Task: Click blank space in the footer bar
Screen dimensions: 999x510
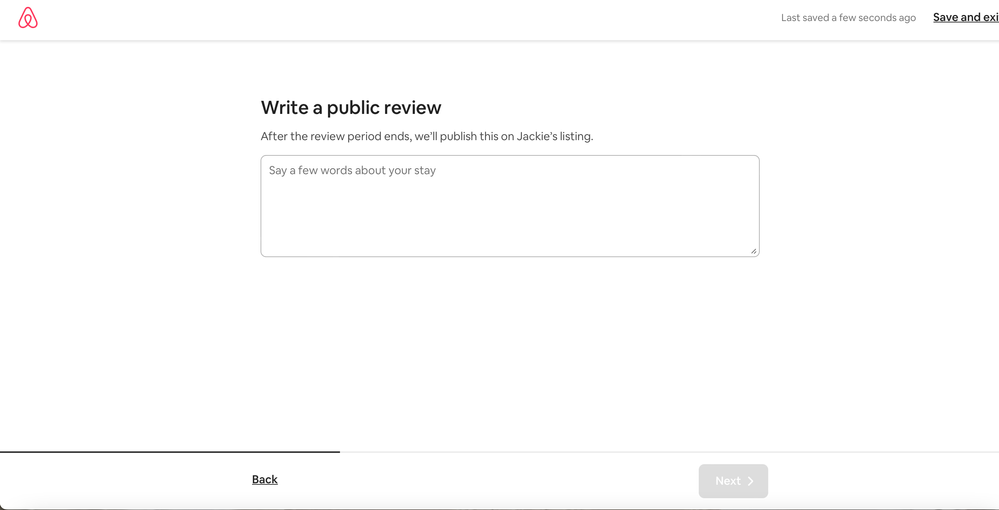Action: (x=480, y=481)
